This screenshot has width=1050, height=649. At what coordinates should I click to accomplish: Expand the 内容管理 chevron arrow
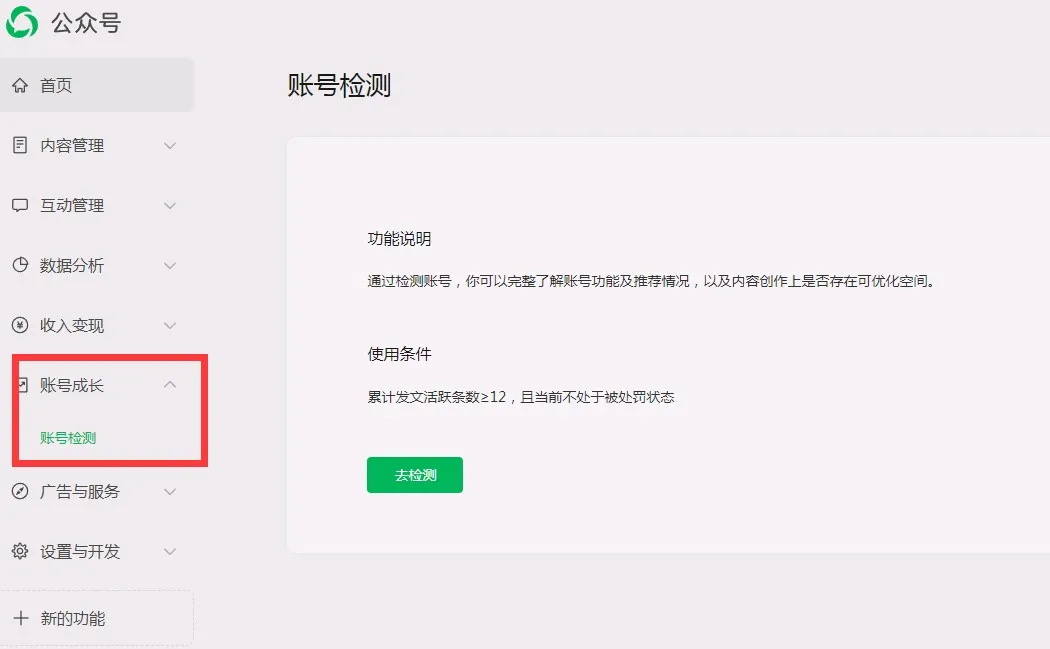click(170, 146)
